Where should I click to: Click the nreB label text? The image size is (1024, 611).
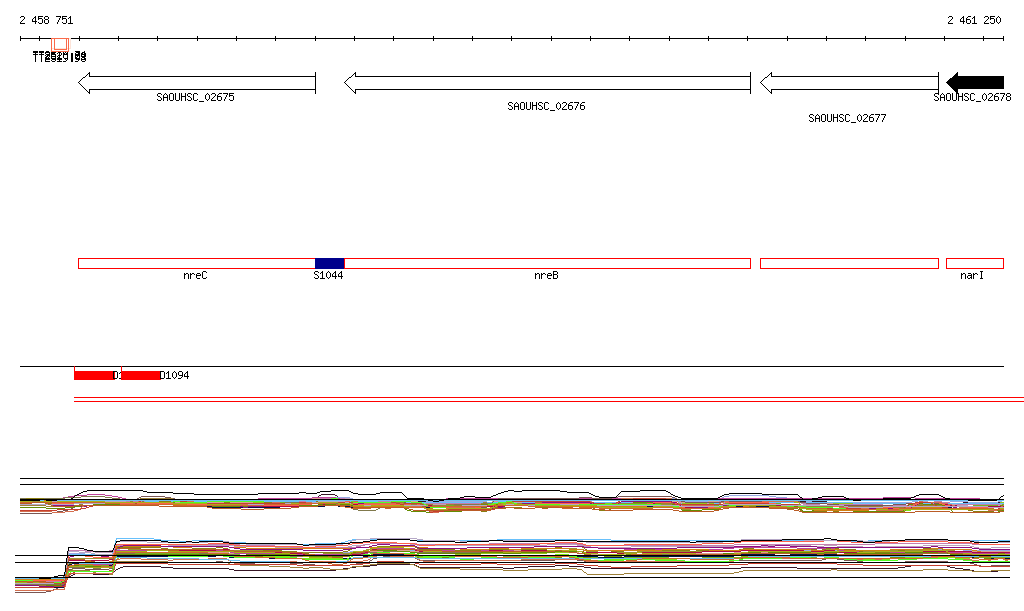pos(547,275)
